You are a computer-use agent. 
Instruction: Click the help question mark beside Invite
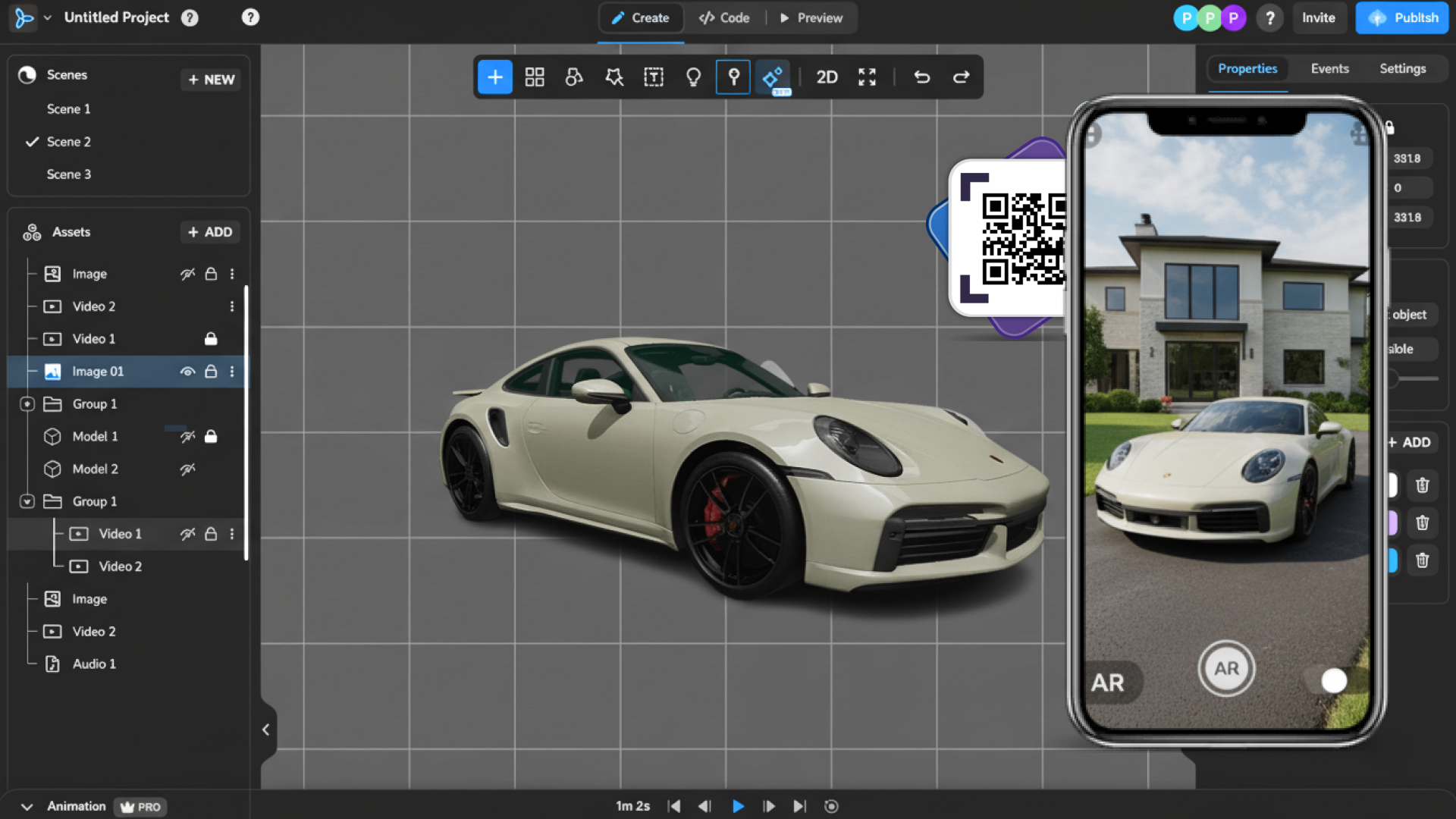(1269, 17)
